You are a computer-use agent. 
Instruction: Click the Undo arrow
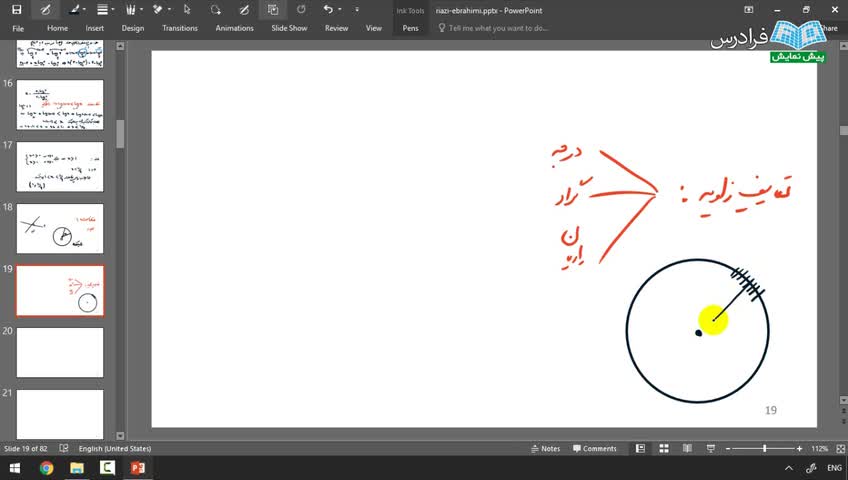click(x=328, y=9)
